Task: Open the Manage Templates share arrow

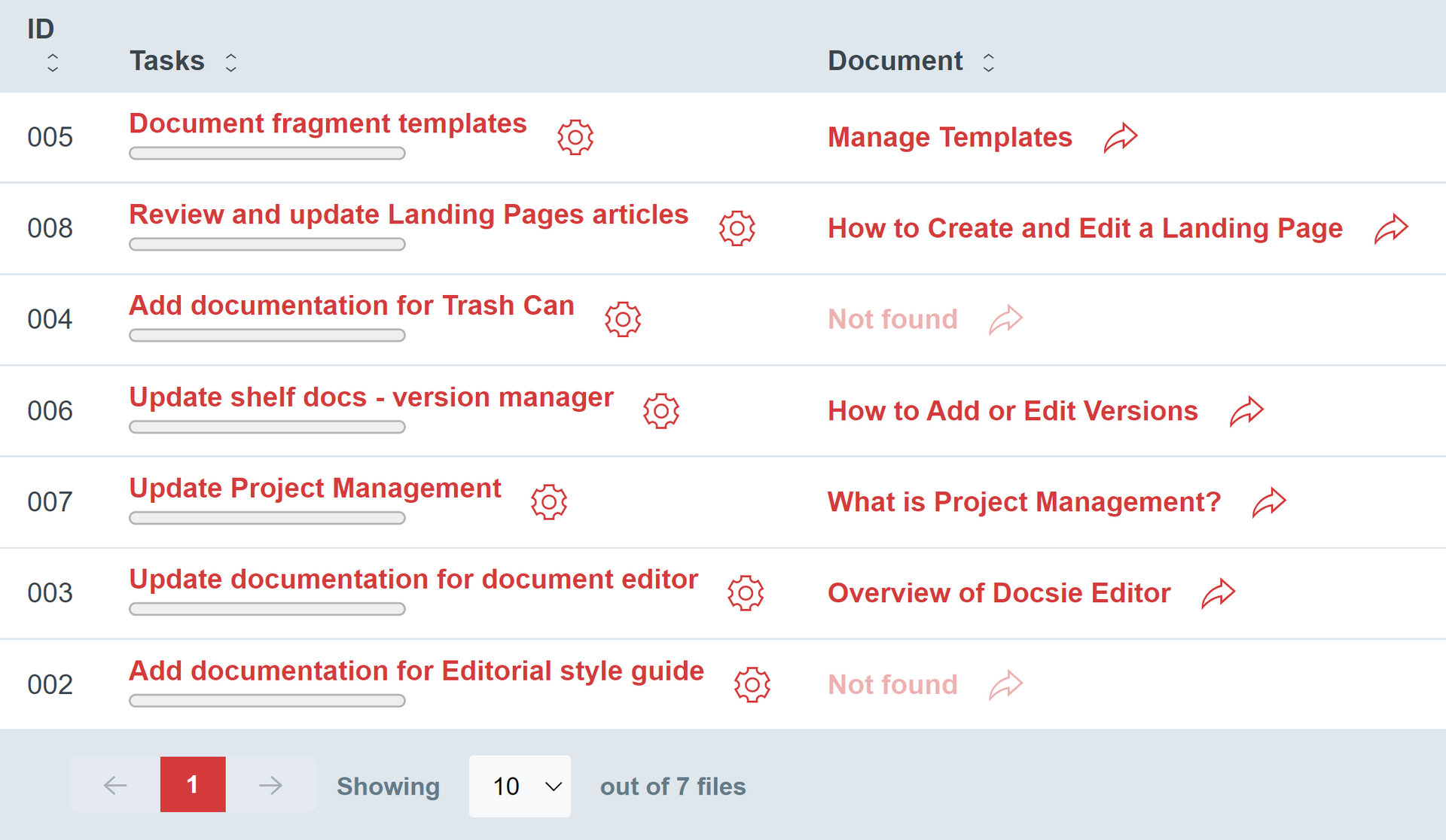Action: [1120, 137]
